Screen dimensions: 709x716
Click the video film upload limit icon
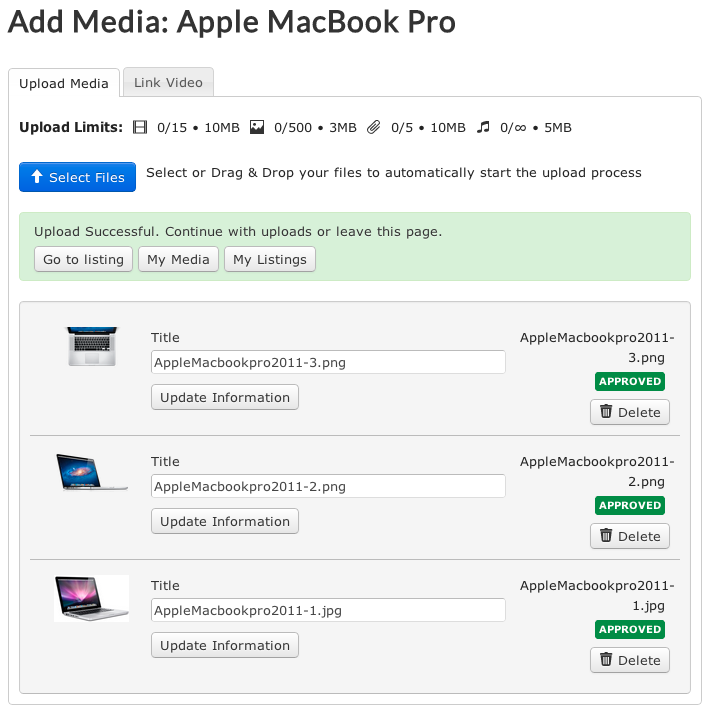(140, 127)
